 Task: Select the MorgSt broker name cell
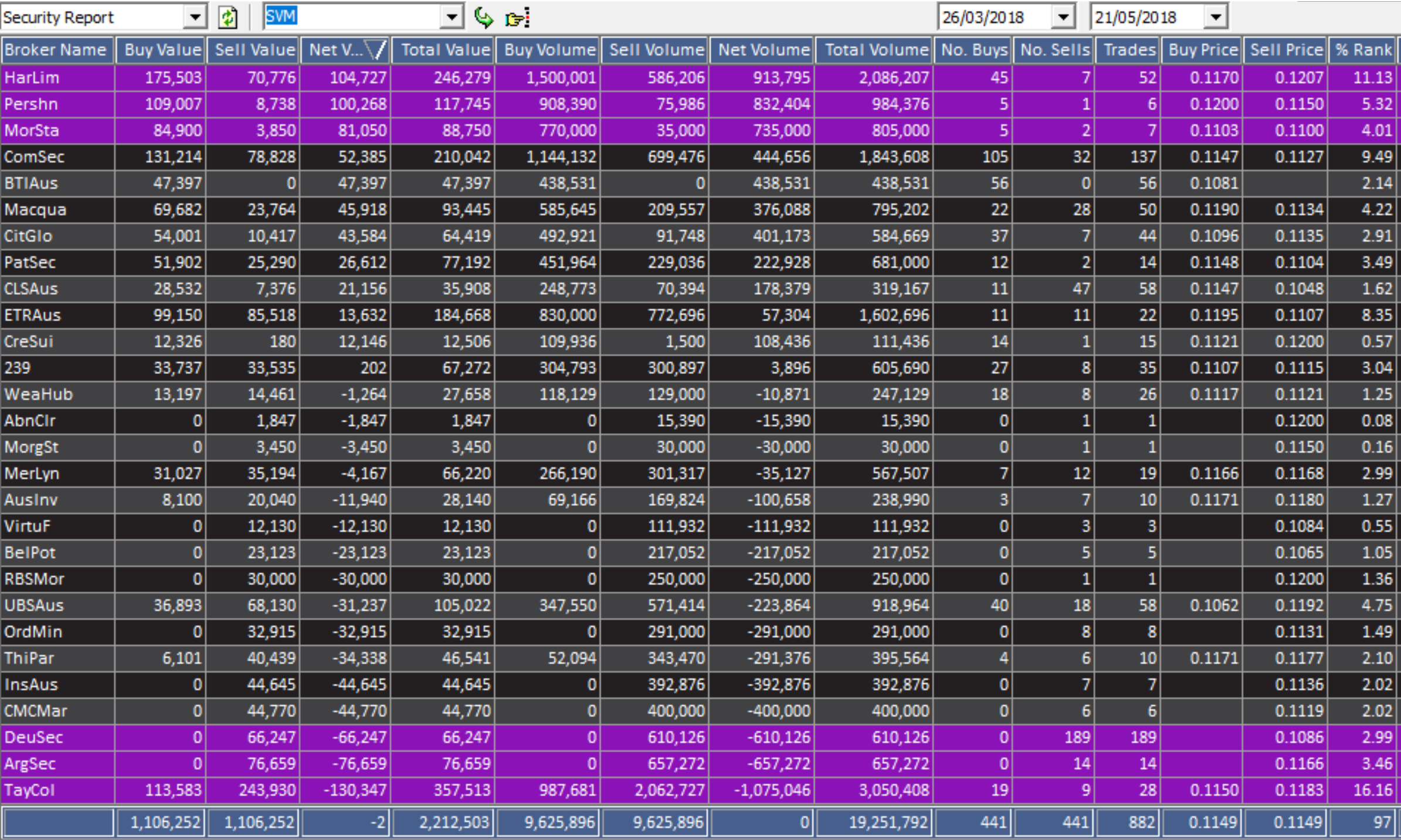point(57,447)
